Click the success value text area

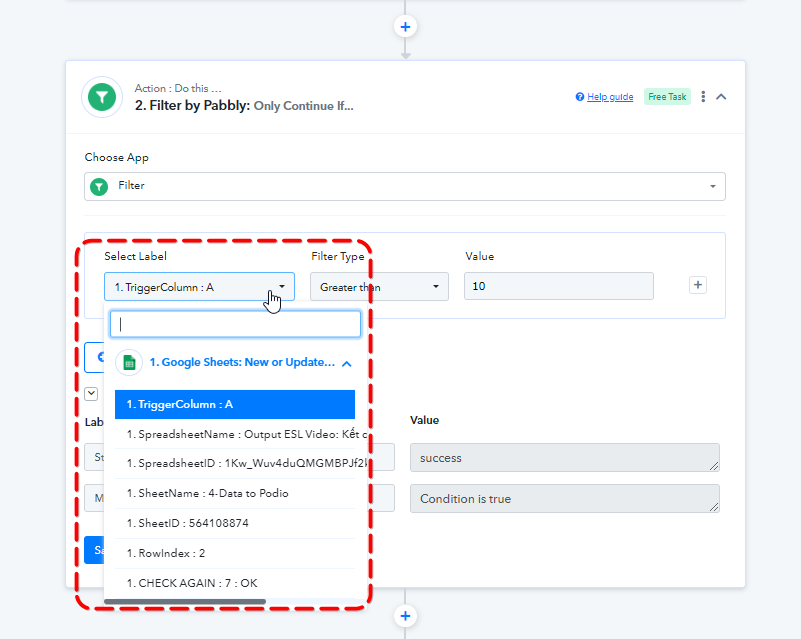[x=564, y=458]
